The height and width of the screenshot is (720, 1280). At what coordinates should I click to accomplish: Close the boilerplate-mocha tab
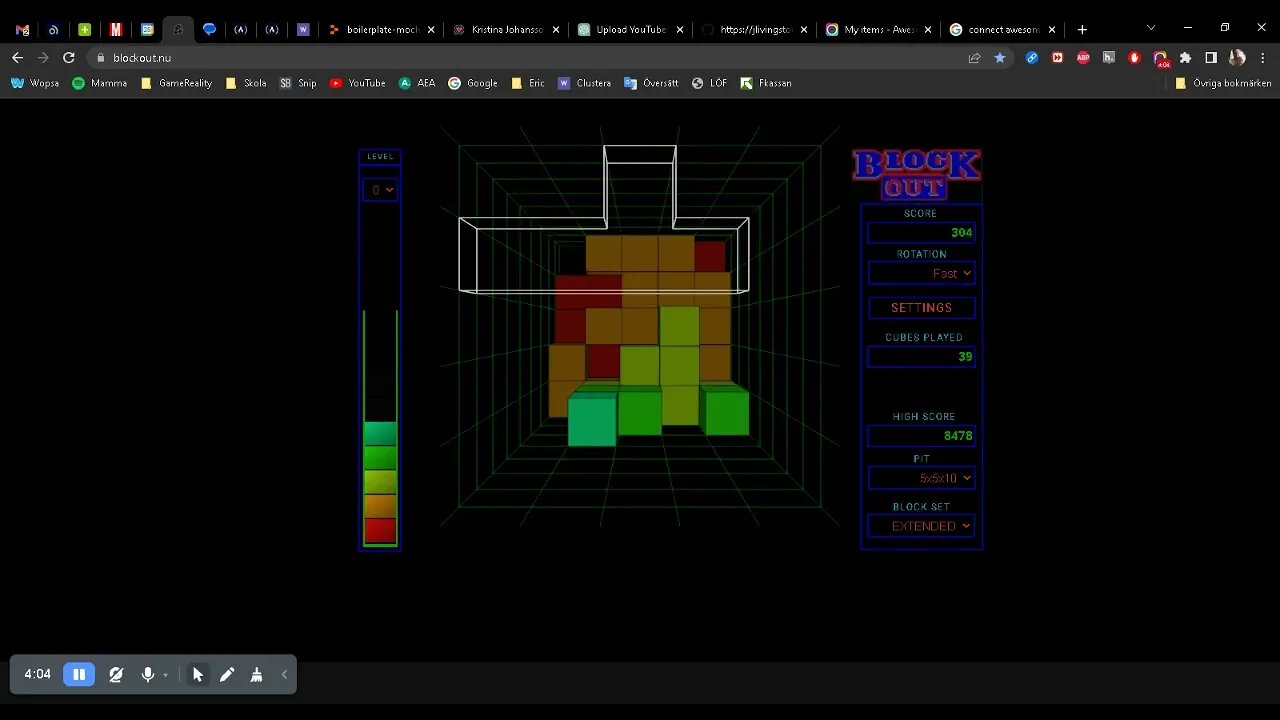tap(431, 30)
